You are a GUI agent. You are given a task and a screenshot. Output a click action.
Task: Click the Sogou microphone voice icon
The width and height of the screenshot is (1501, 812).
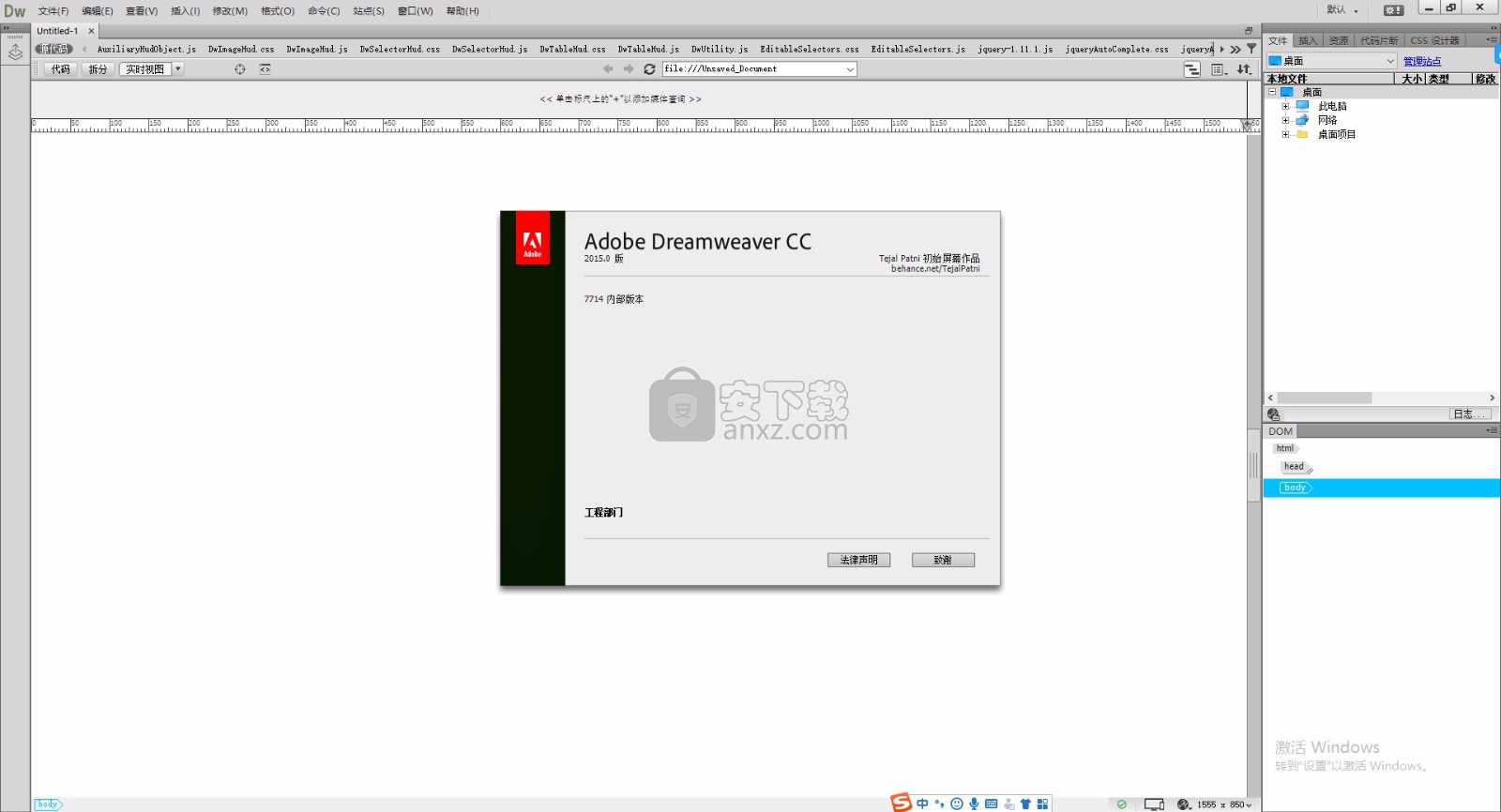[x=975, y=804]
